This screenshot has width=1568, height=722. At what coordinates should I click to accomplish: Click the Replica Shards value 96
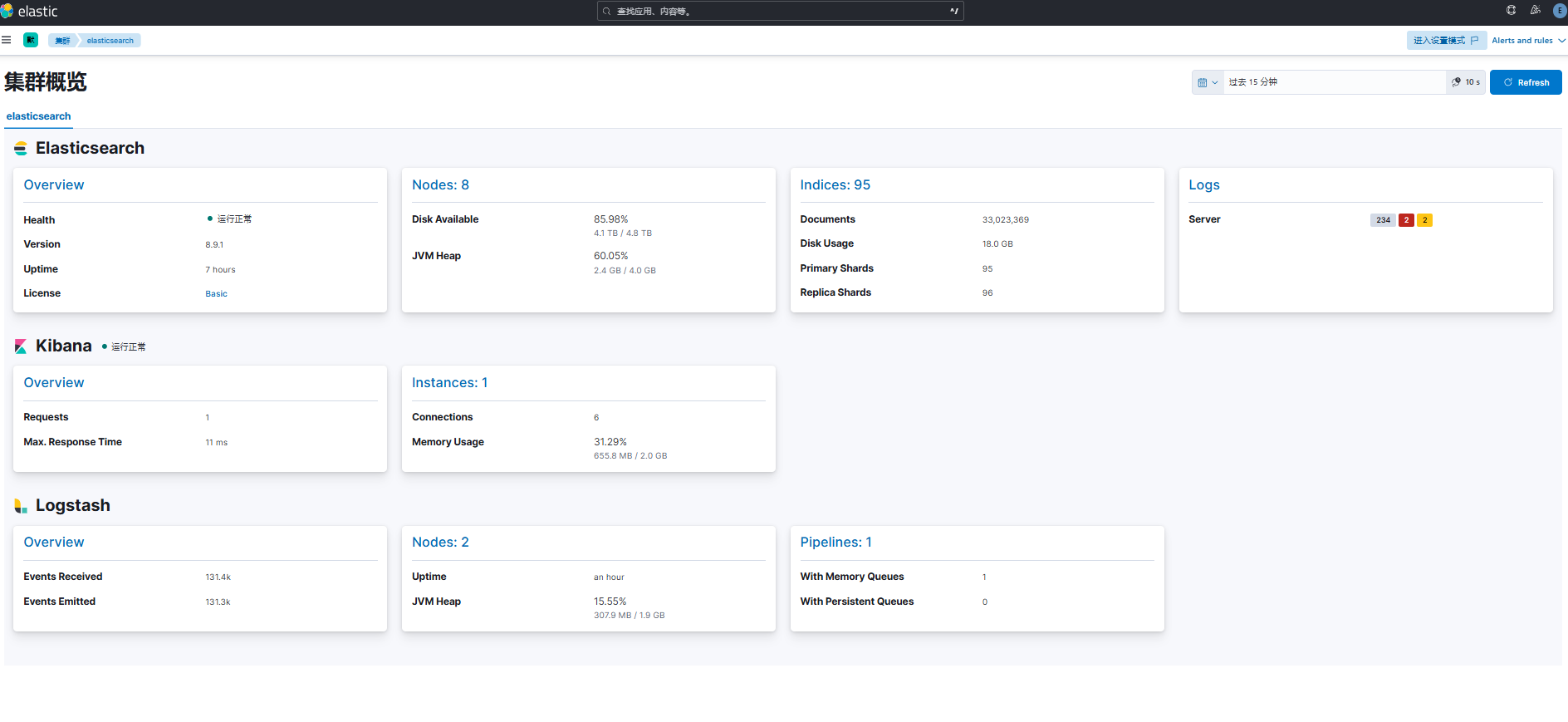[x=987, y=293]
